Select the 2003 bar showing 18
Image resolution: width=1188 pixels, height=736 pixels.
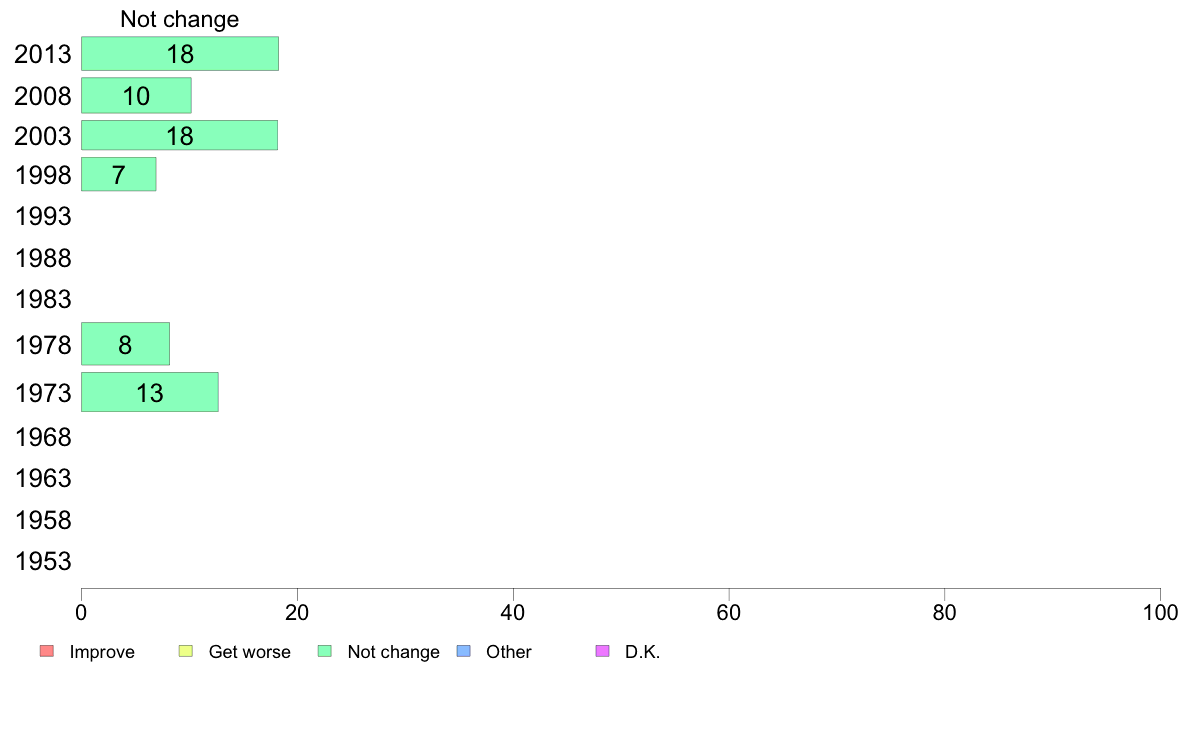point(180,136)
